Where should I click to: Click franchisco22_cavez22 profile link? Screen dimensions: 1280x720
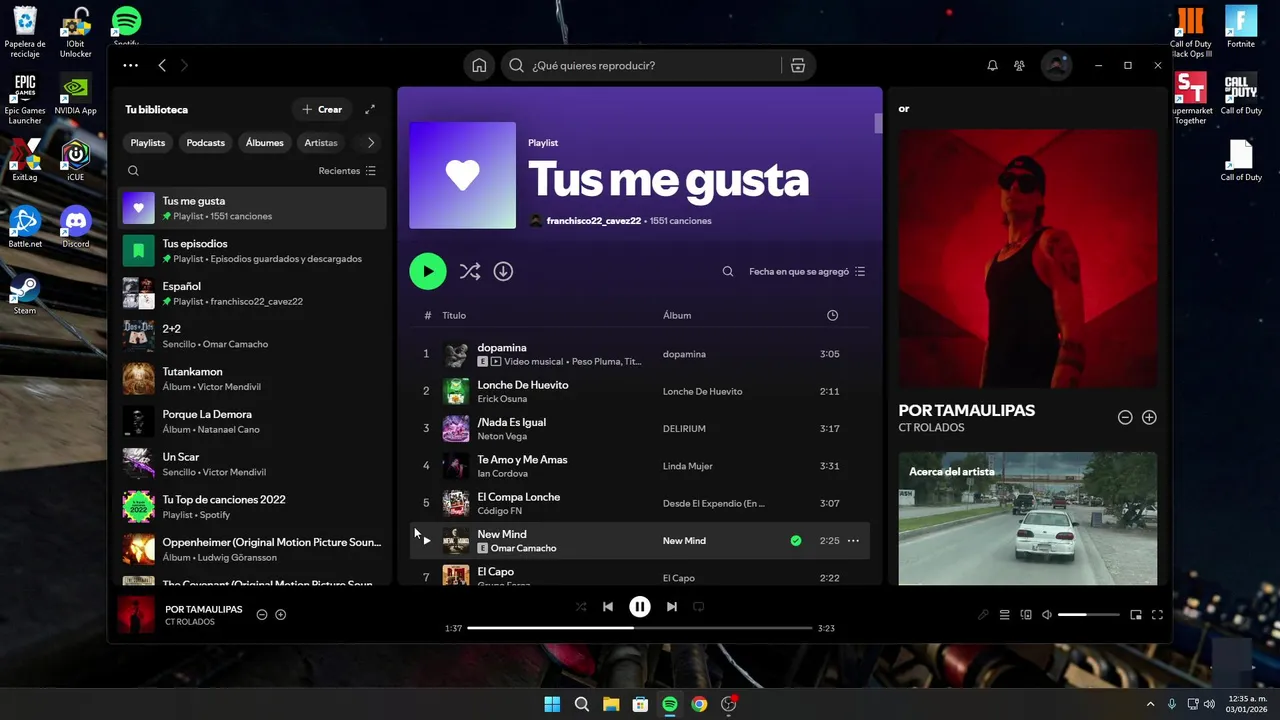click(593, 220)
